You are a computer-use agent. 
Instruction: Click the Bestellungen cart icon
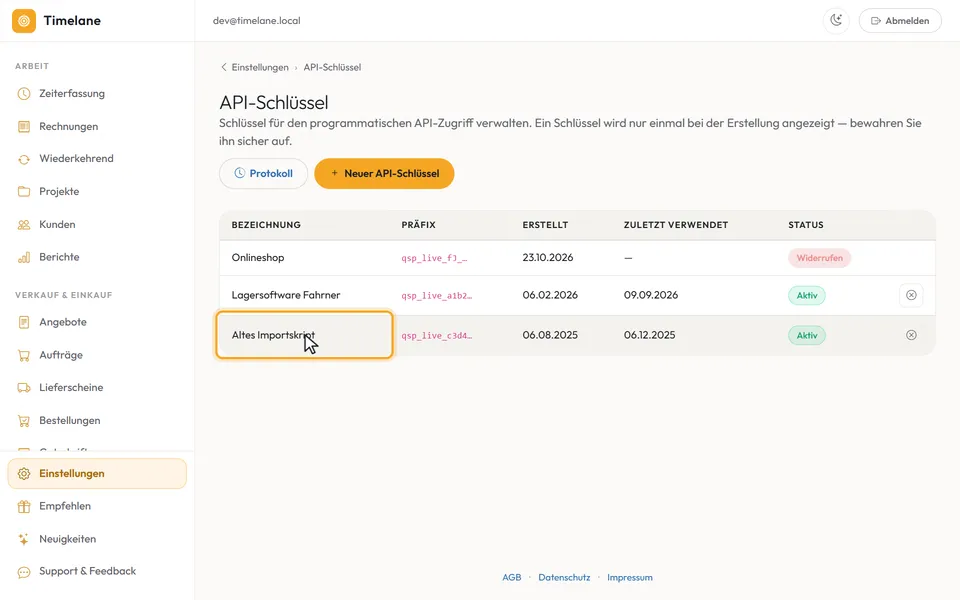pos(24,421)
